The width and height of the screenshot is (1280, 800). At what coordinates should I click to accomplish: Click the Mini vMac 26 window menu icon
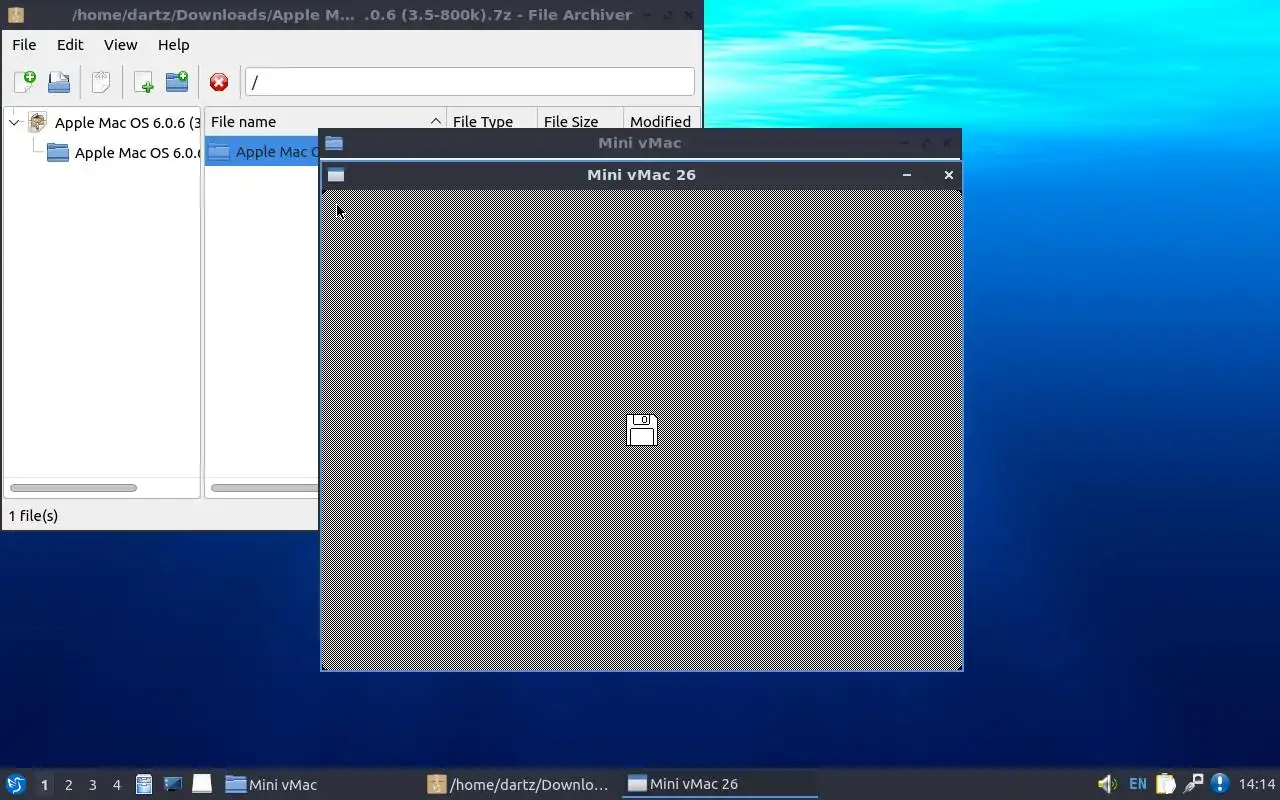tap(336, 175)
